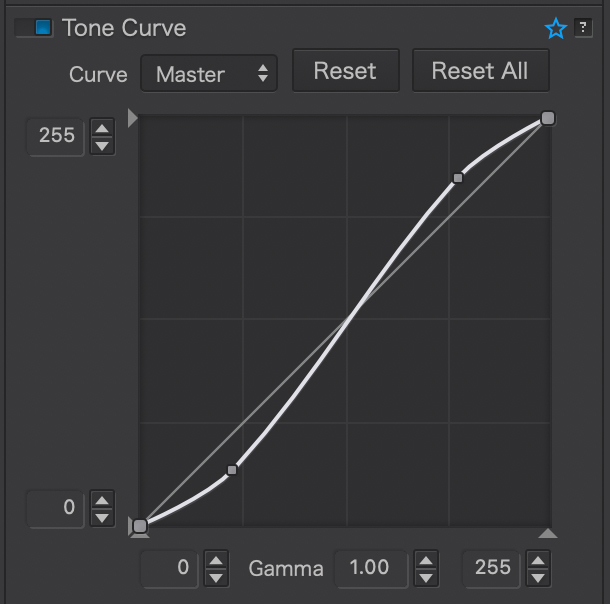Image resolution: width=610 pixels, height=604 pixels.
Task: Select the upper highlight curve control point
Action: point(458,178)
